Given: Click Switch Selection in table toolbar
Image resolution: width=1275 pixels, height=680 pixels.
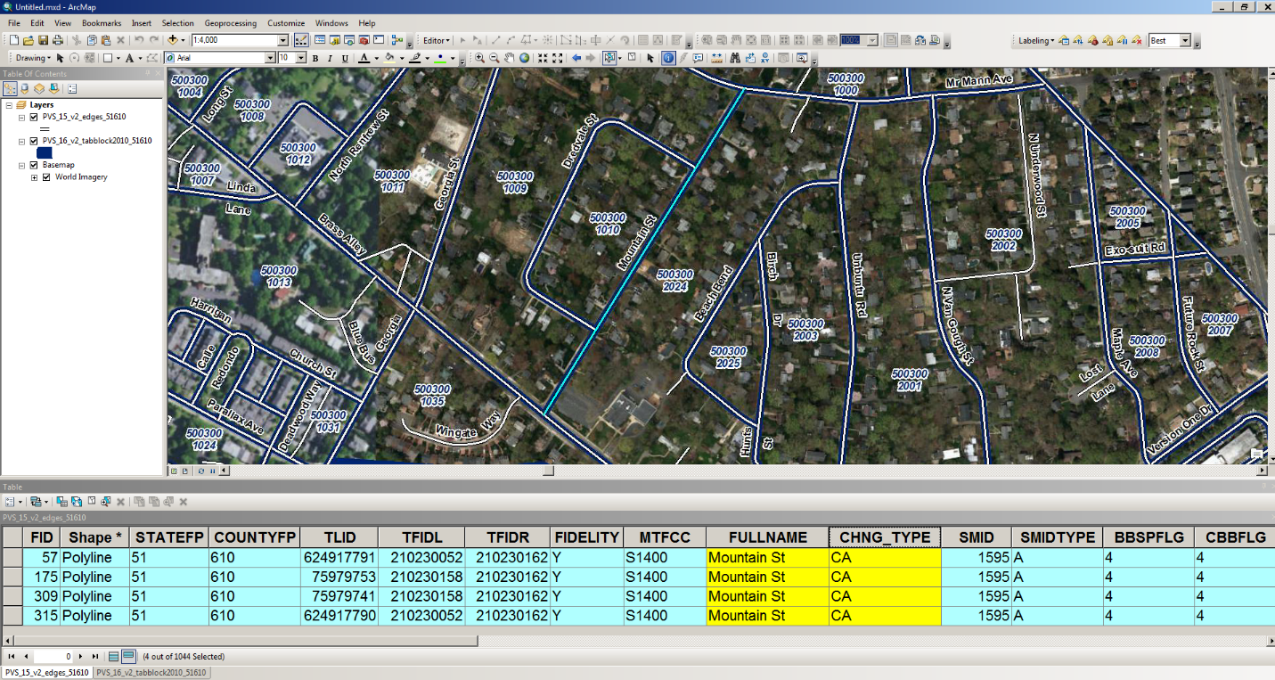Looking at the screenshot, I should tap(77, 501).
